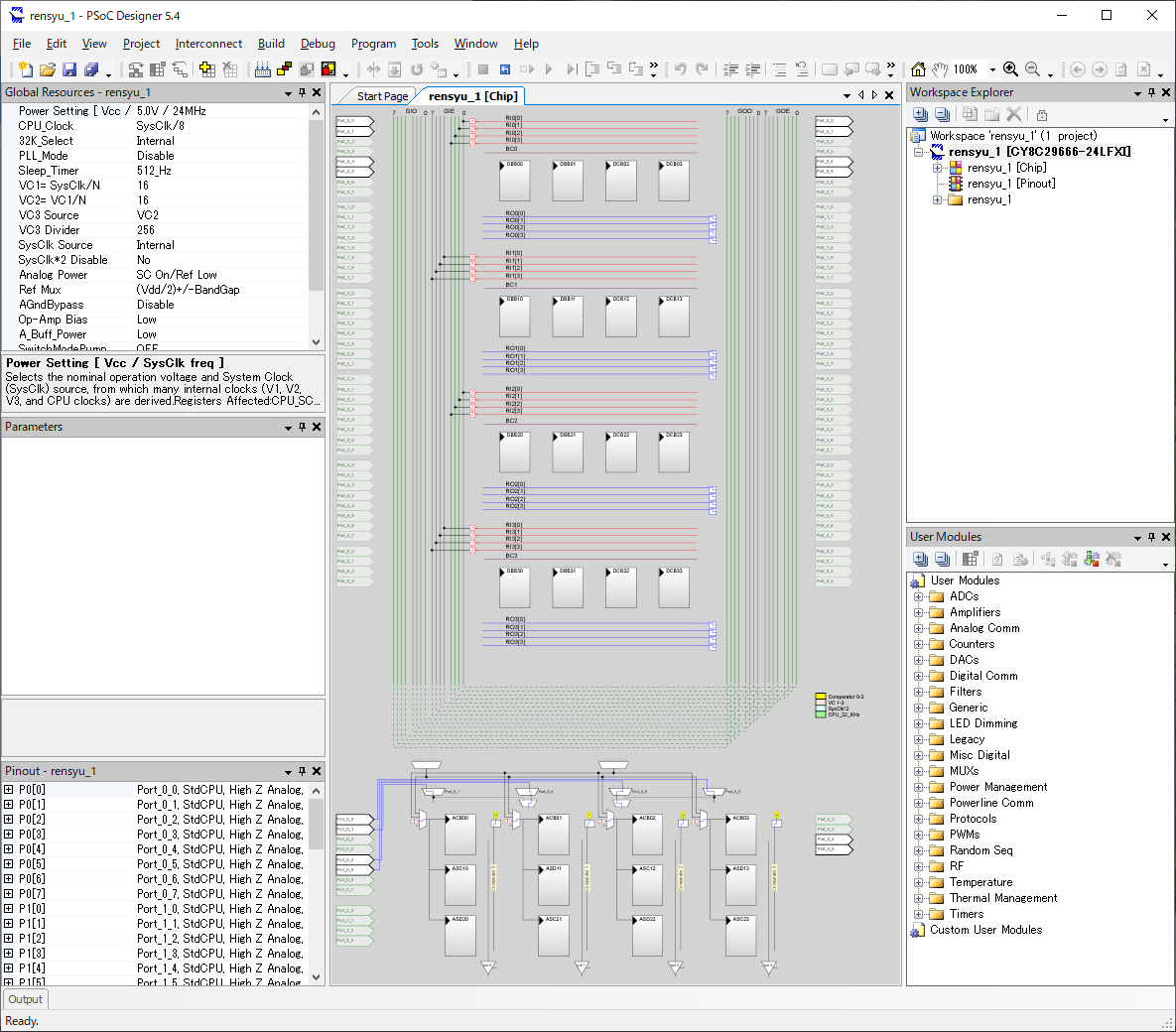Click the Redo arrow icon
Viewport: 1176px width, 1032px height.
pyautogui.click(x=702, y=69)
